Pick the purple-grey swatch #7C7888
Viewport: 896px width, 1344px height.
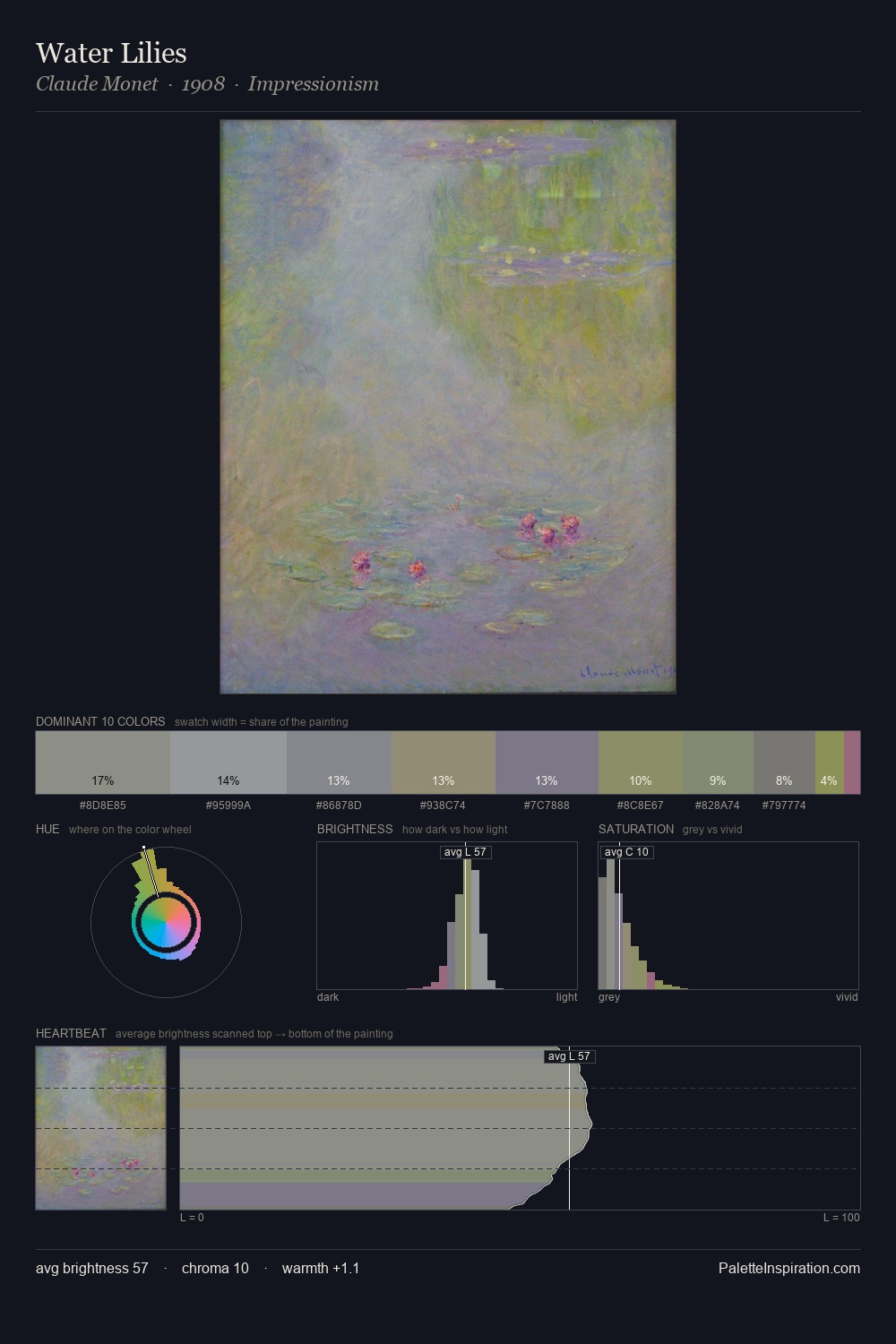coord(547,762)
